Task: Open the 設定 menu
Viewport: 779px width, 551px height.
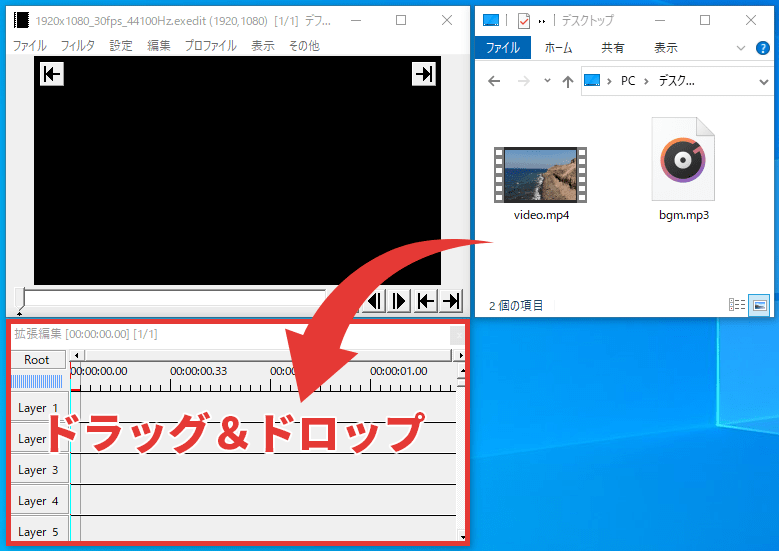Action: 121,46
